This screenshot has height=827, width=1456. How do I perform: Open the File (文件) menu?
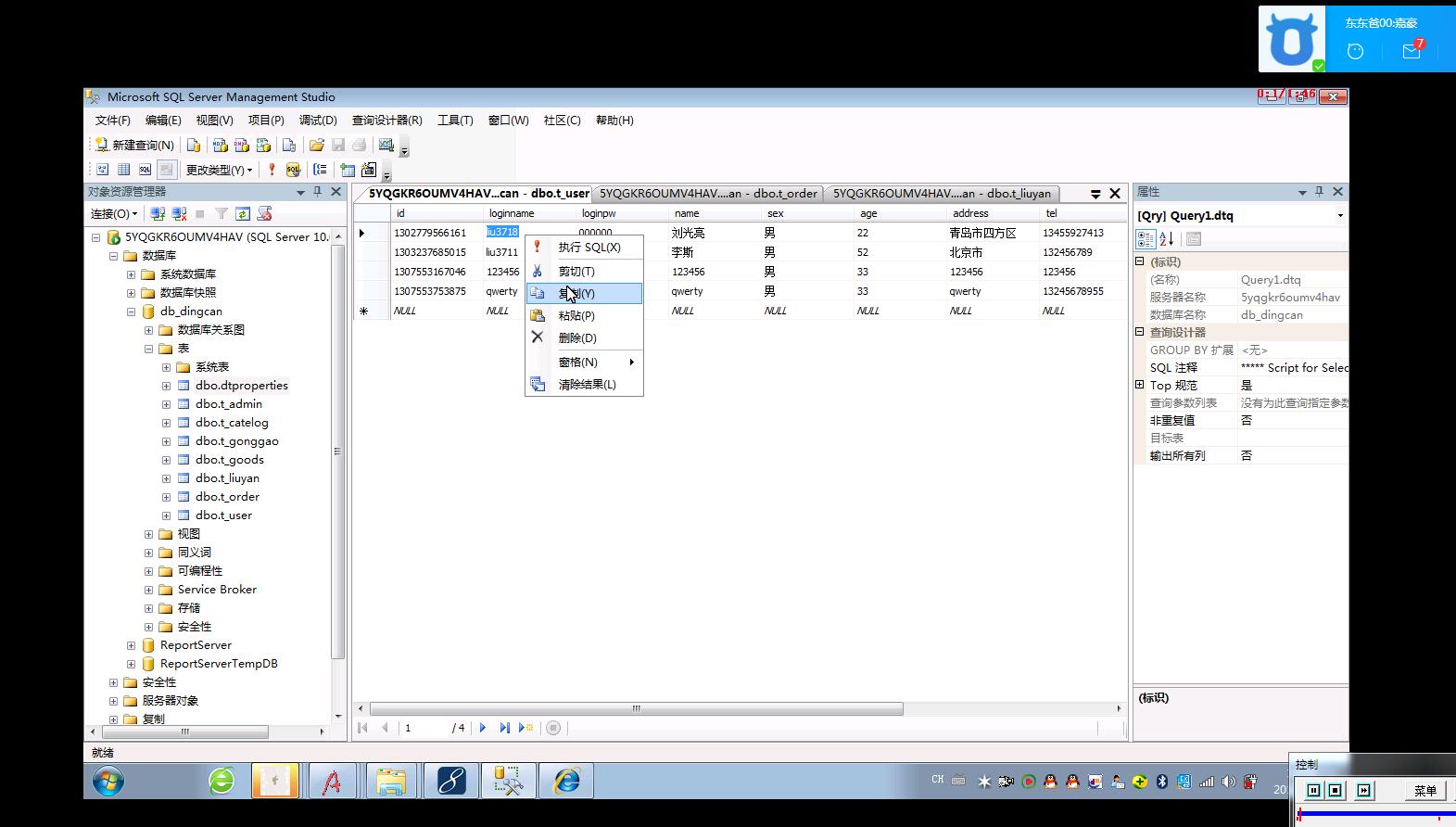pos(112,120)
